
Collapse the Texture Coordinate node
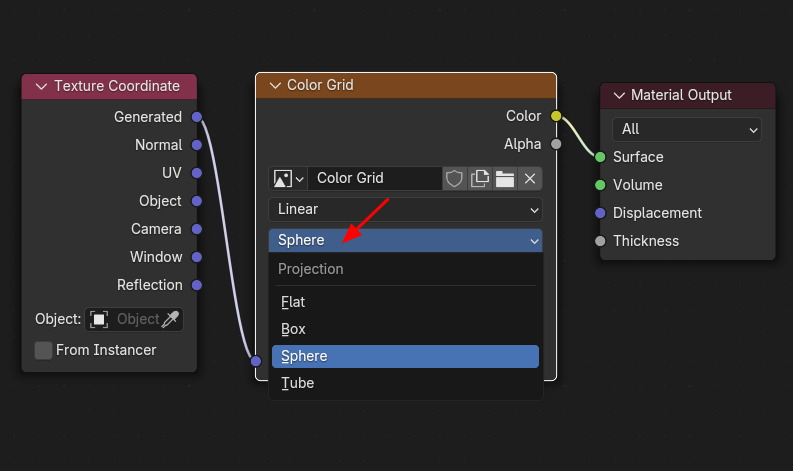point(41,87)
